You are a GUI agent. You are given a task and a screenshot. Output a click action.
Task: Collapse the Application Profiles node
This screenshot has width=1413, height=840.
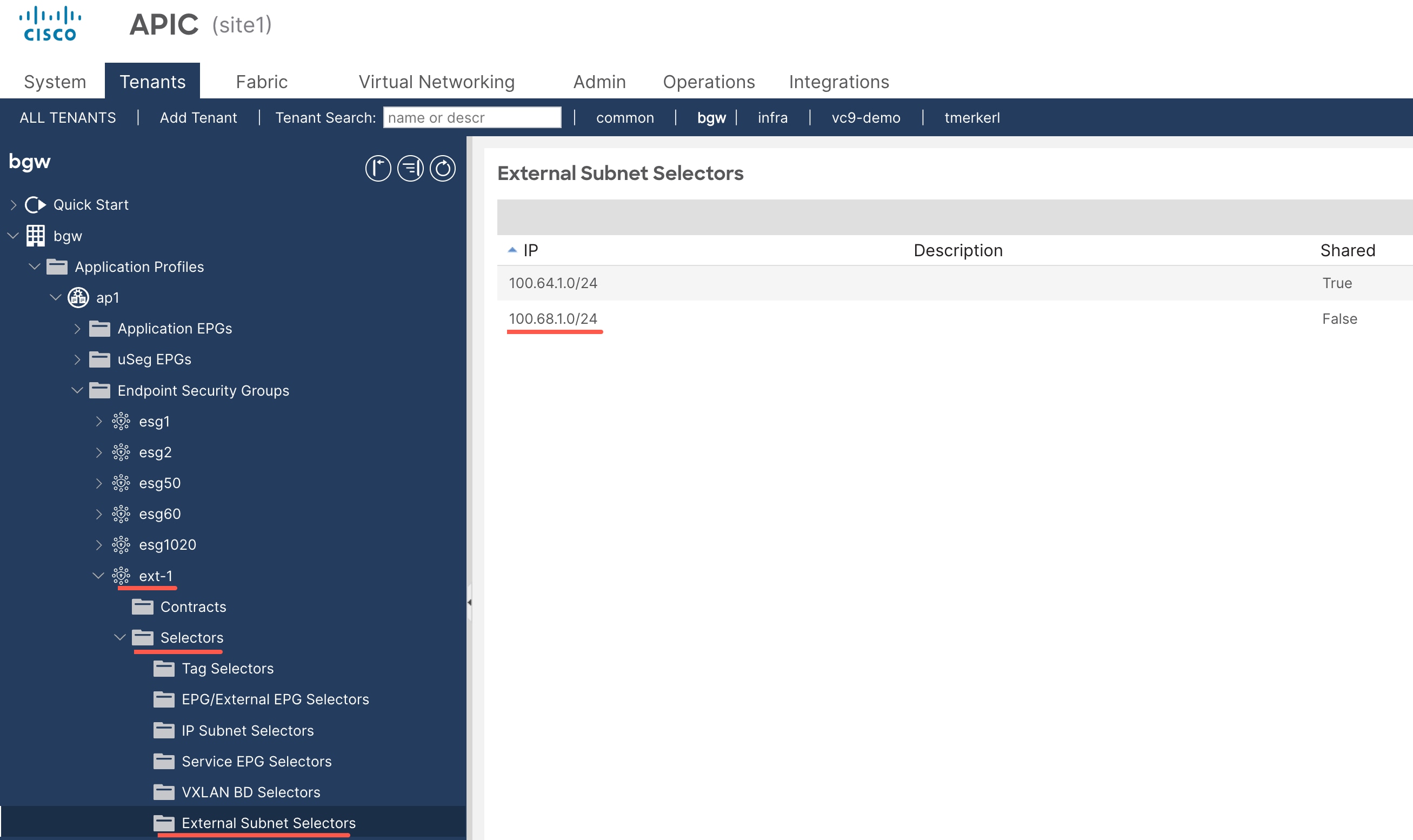tap(35, 266)
